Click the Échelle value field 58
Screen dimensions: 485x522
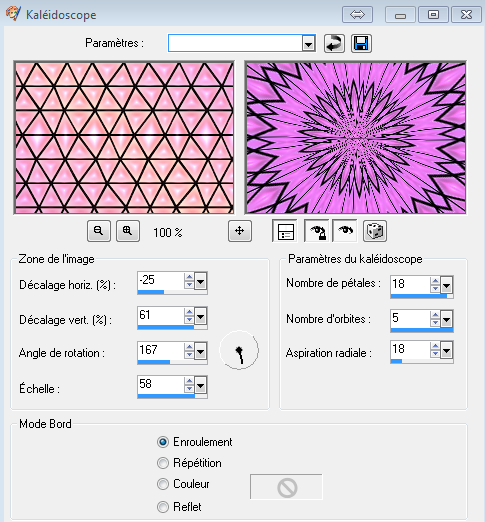[161, 385]
